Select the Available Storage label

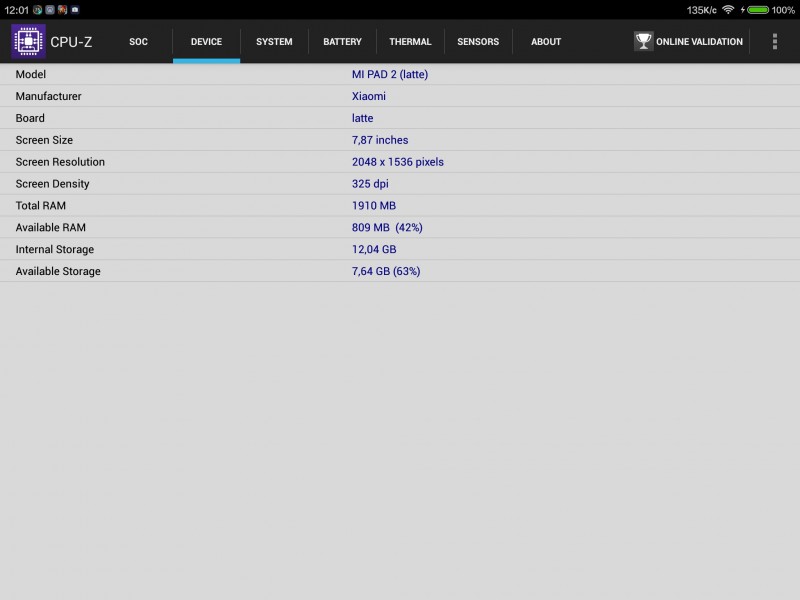tap(58, 271)
